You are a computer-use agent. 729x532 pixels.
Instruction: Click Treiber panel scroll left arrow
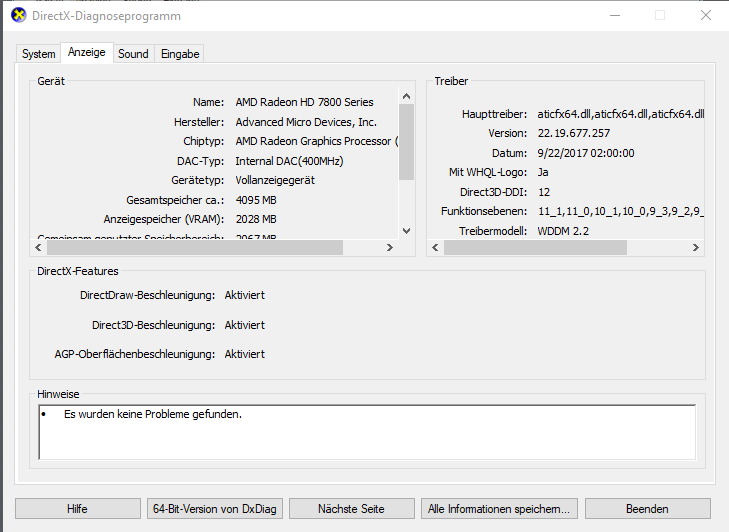tap(435, 248)
